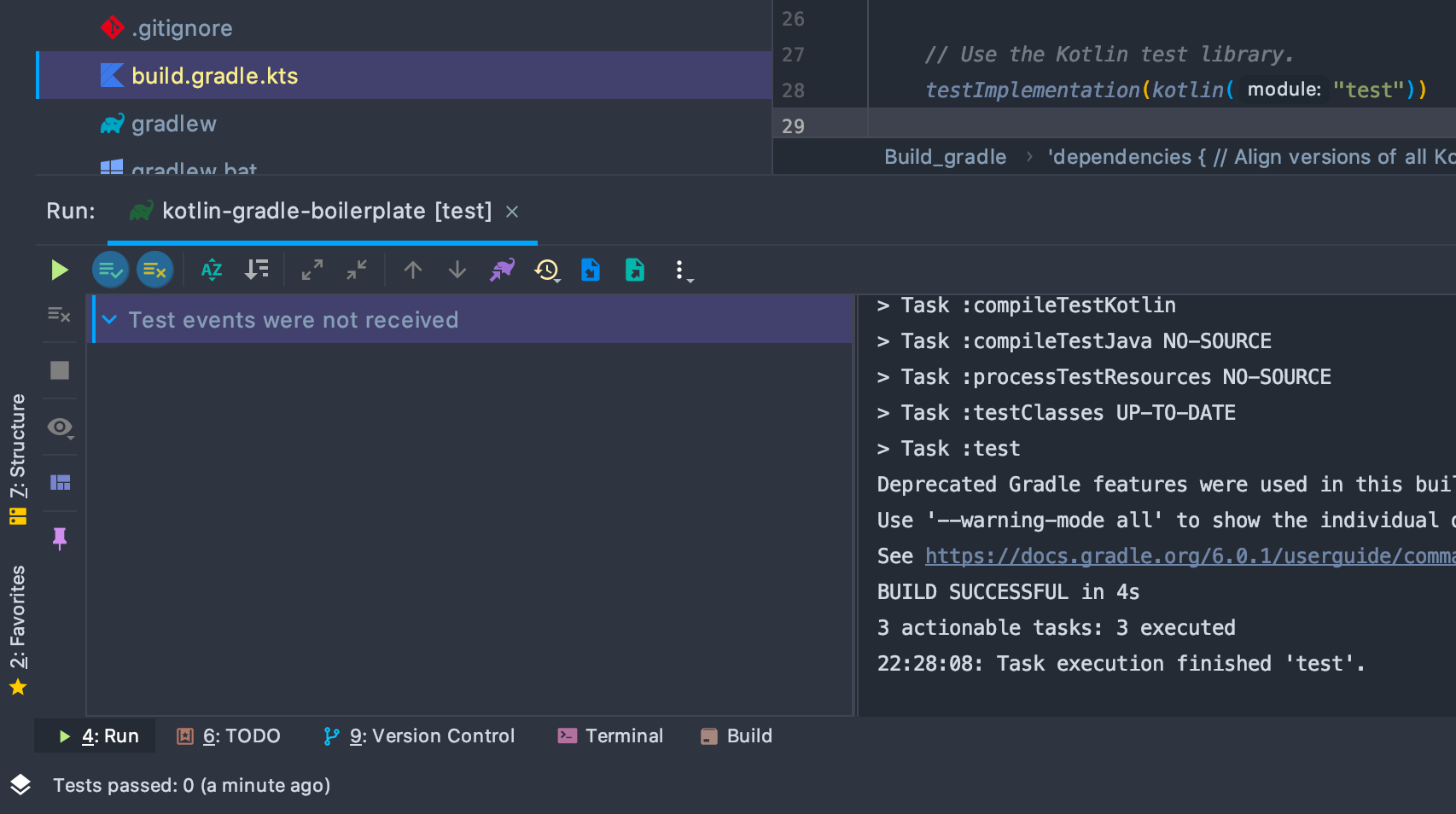Click the Export Test Results icon
Viewport: 1456px width, 814px height.
coord(634,270)
